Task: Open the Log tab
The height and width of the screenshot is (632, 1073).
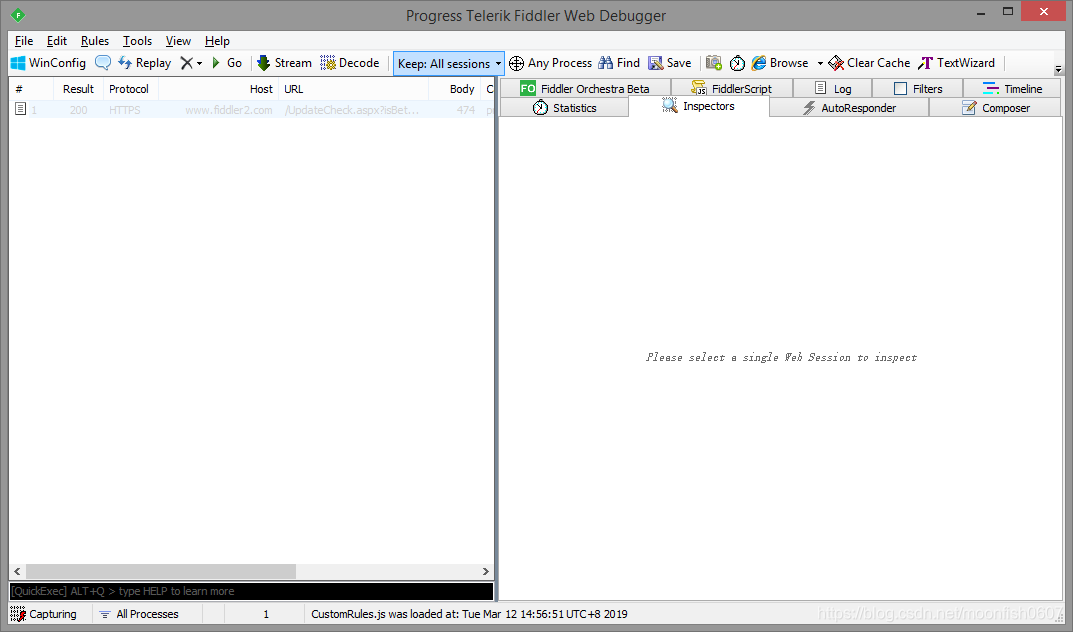Action: (x=833, y=88)
